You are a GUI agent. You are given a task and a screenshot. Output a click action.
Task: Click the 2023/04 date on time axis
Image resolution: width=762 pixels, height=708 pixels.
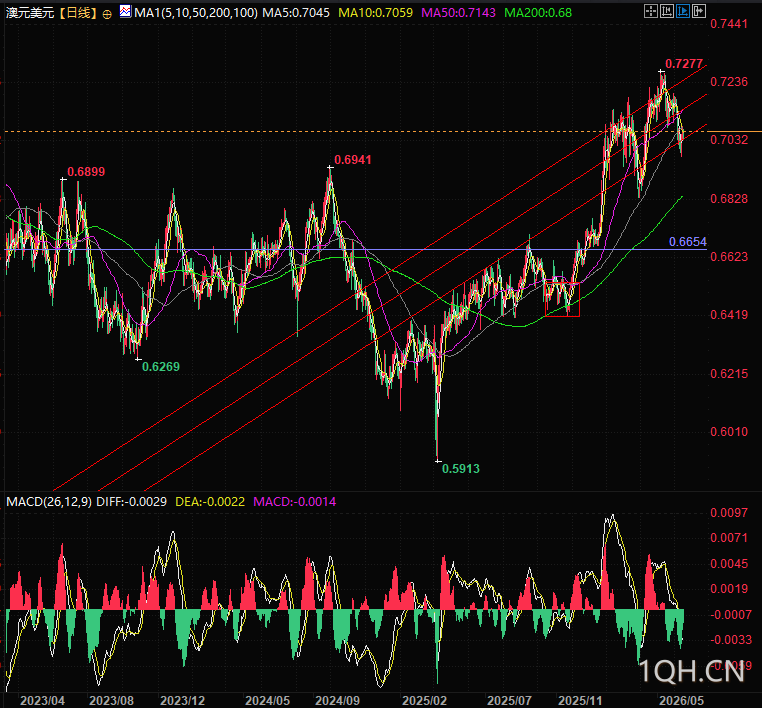click(x=42, y=701)
